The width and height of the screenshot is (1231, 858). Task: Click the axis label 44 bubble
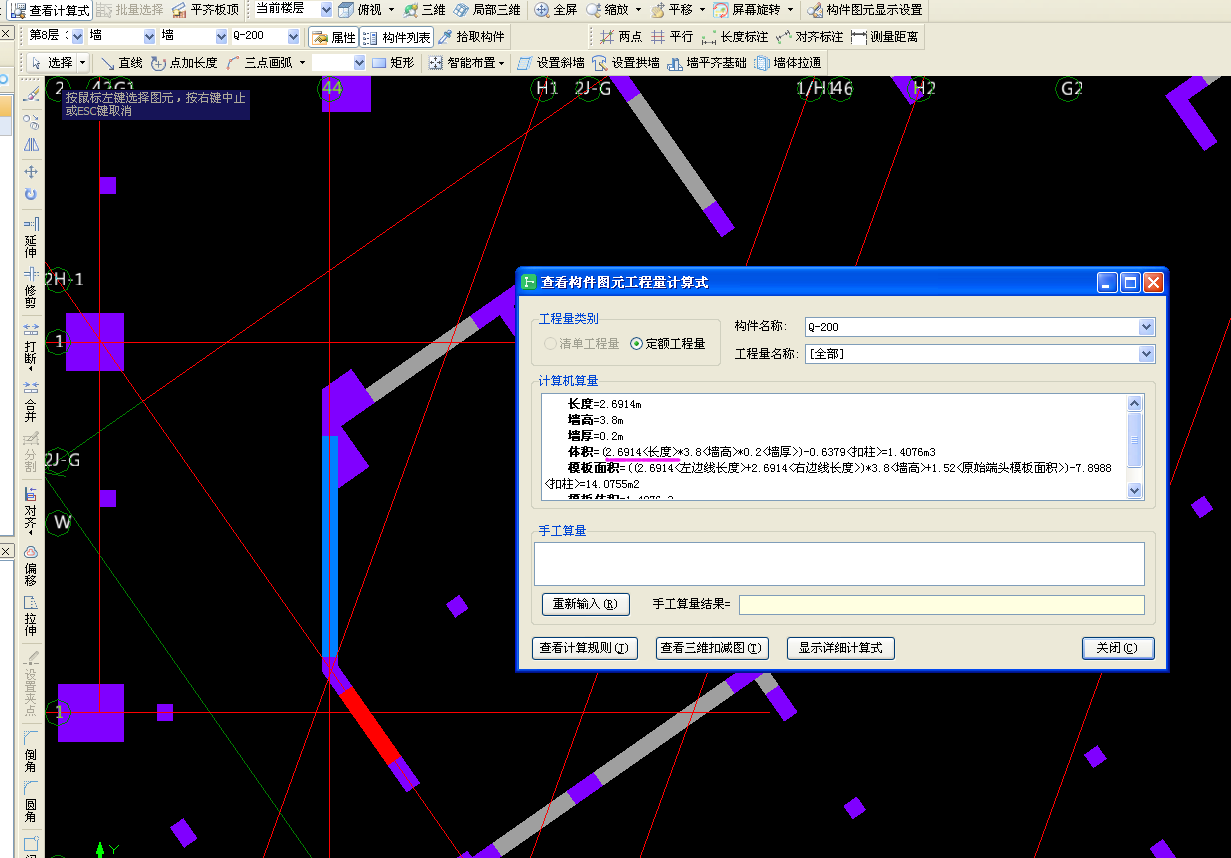(x=332, y=88)
